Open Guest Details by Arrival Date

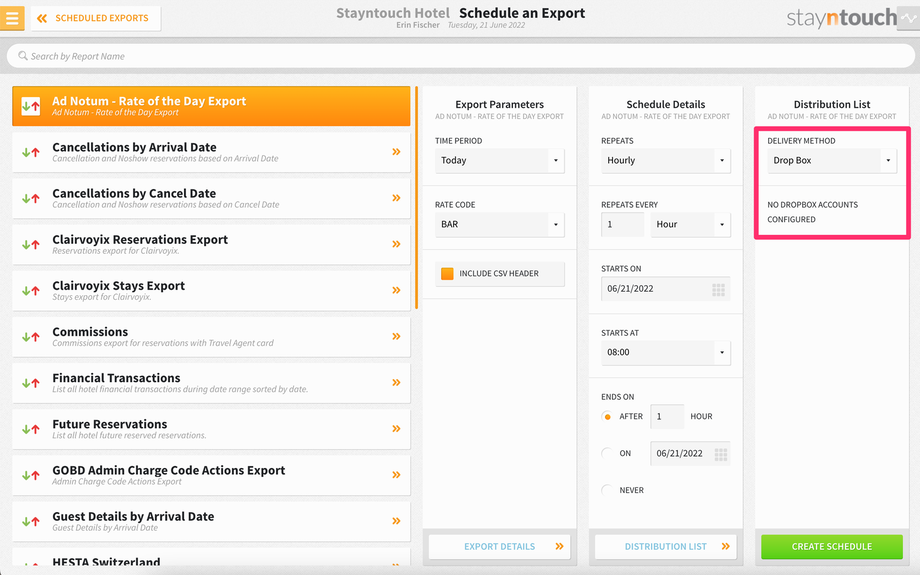click(211, 522)
